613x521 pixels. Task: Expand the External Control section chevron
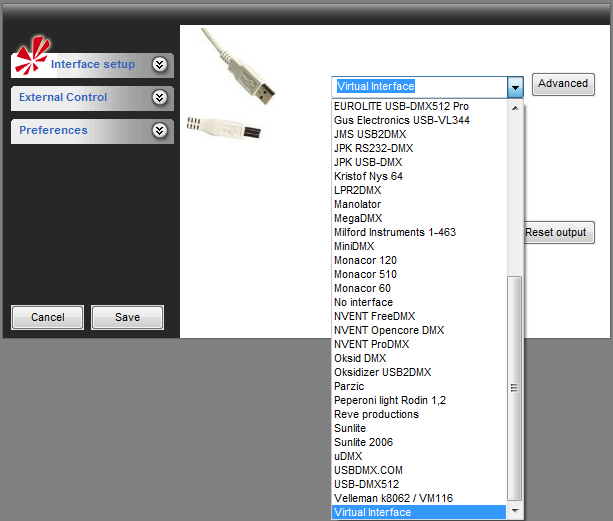[160, 97]
